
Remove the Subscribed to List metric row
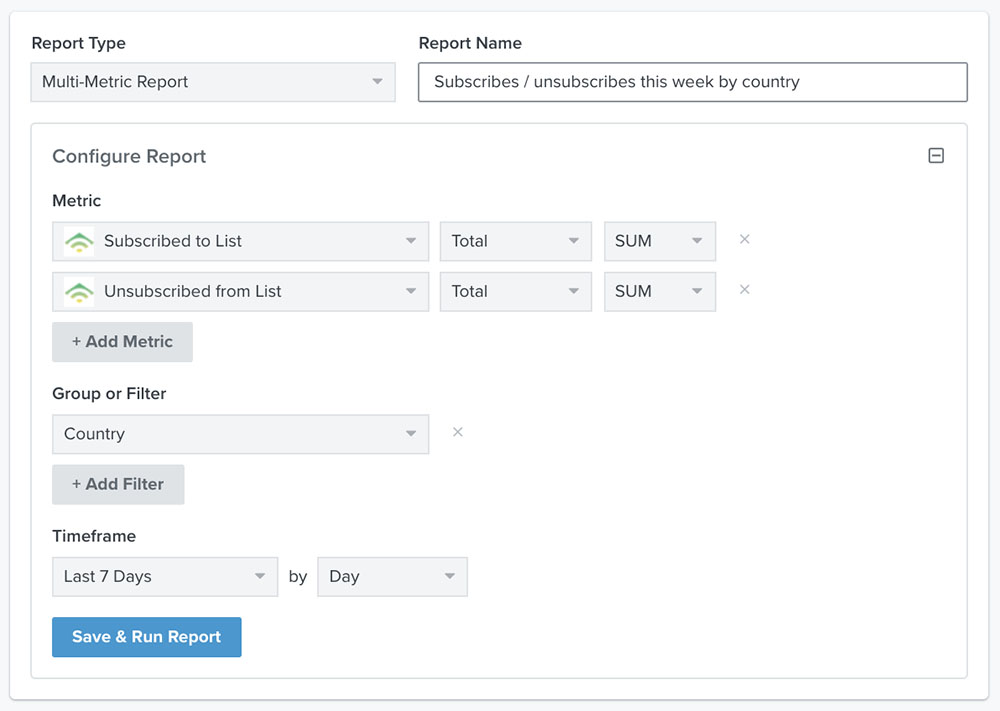(744, 240)
